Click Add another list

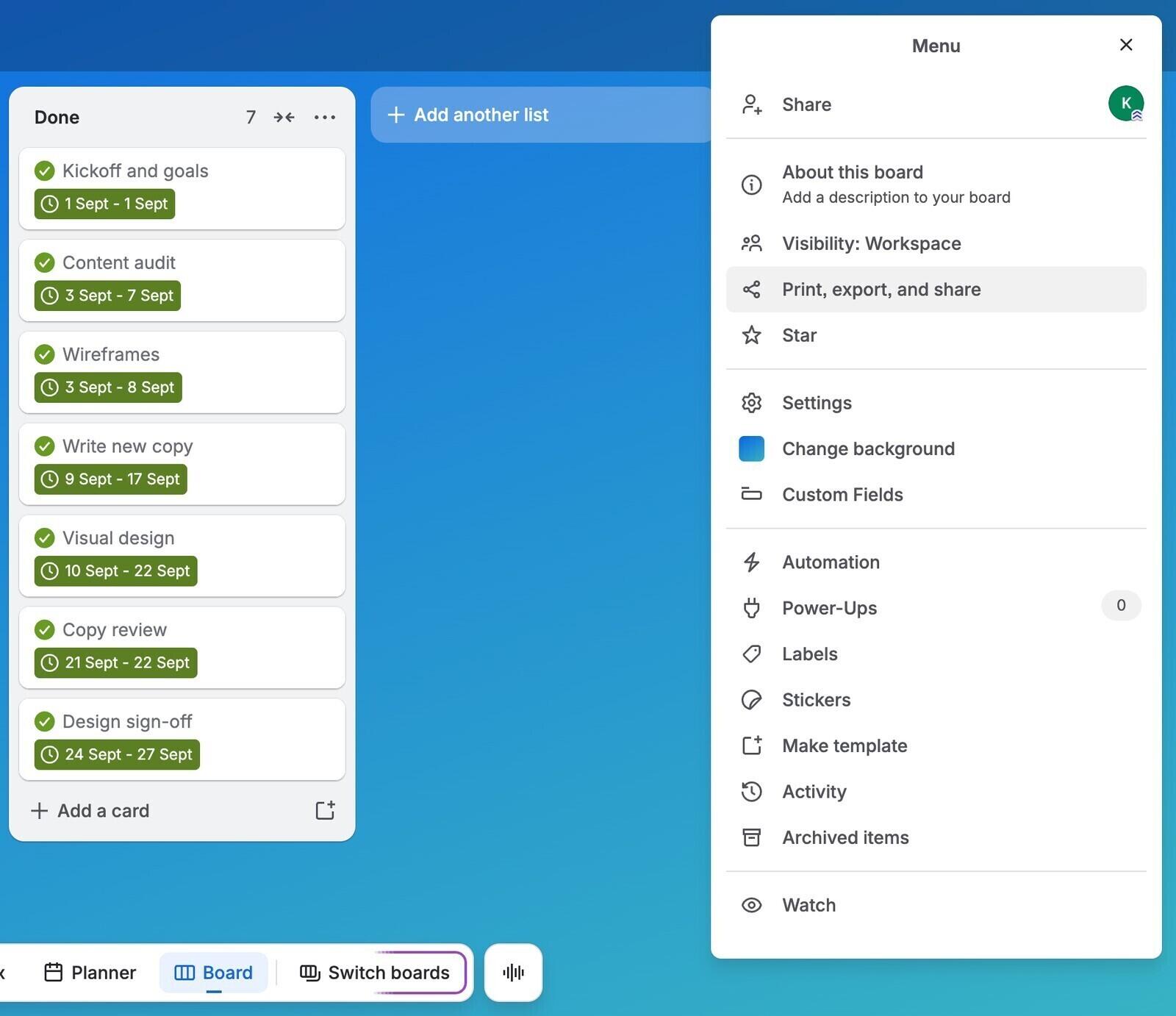coord(541,115)
